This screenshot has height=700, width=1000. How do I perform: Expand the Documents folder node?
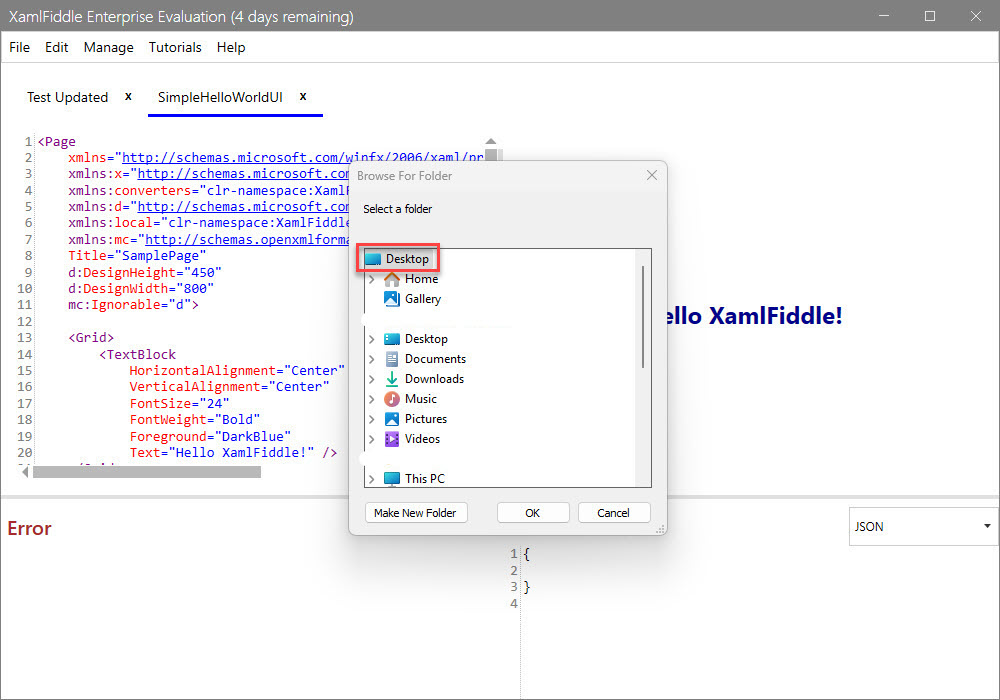tap(372, 359)
